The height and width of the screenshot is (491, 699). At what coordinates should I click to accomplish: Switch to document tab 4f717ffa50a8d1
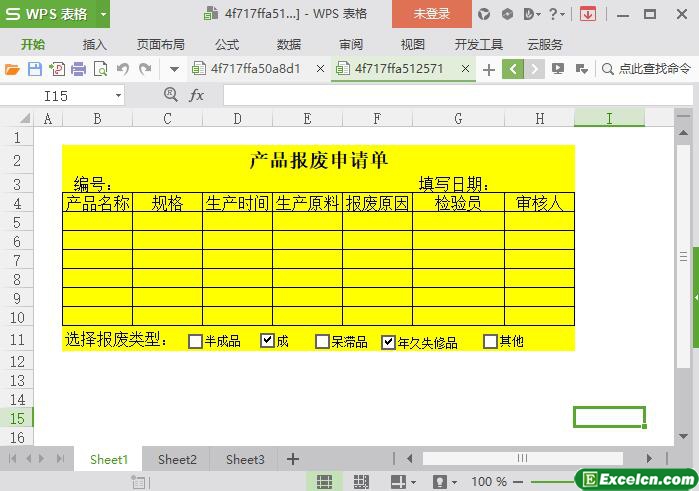point(255,69)
